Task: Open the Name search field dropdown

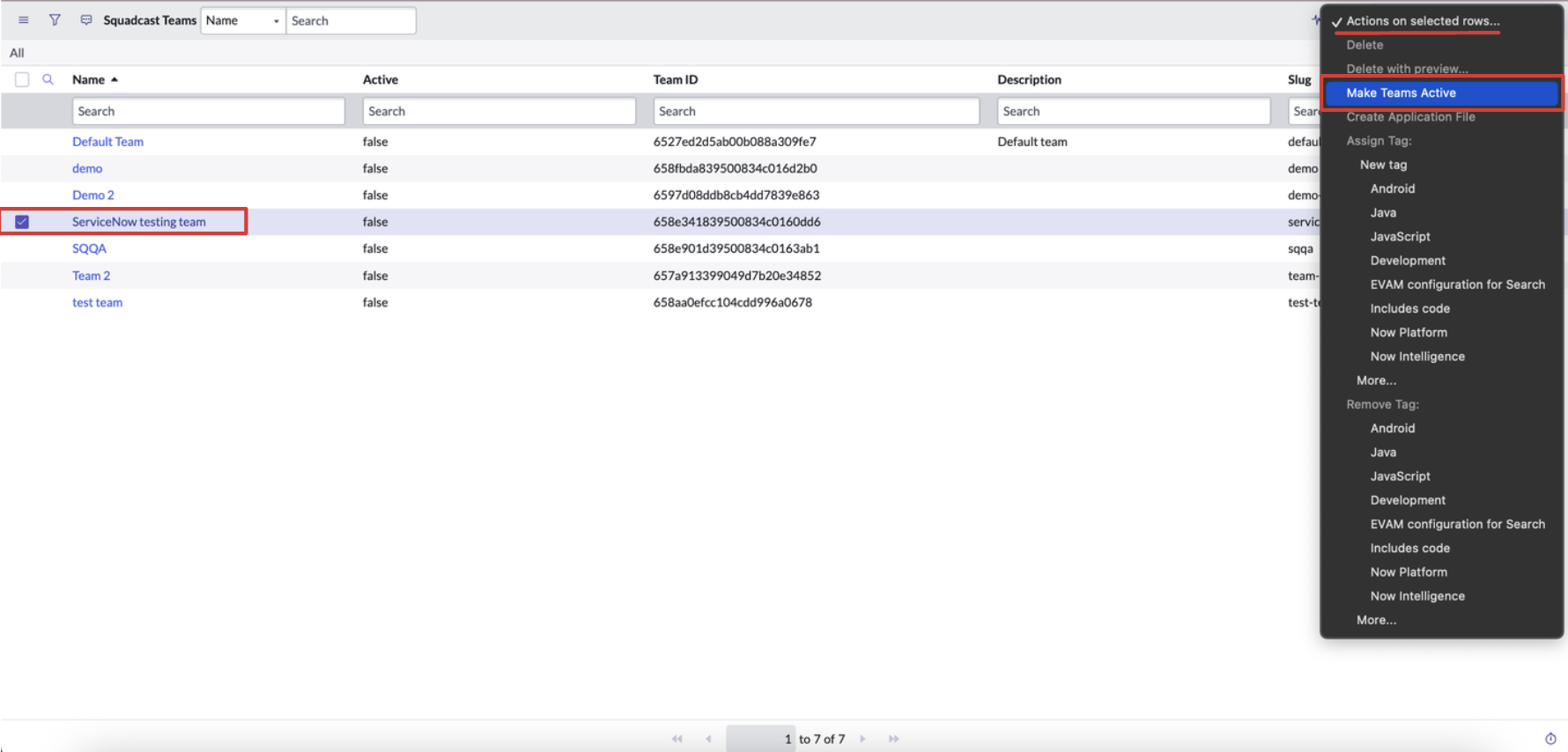Action: click(242, 20)
